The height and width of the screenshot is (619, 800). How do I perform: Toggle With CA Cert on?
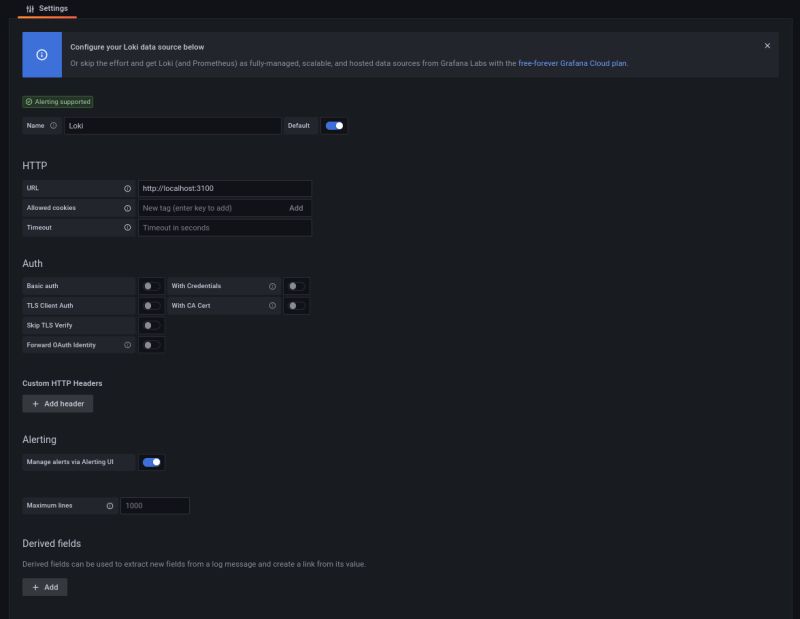pyautogui.click(x=296, y=305)
